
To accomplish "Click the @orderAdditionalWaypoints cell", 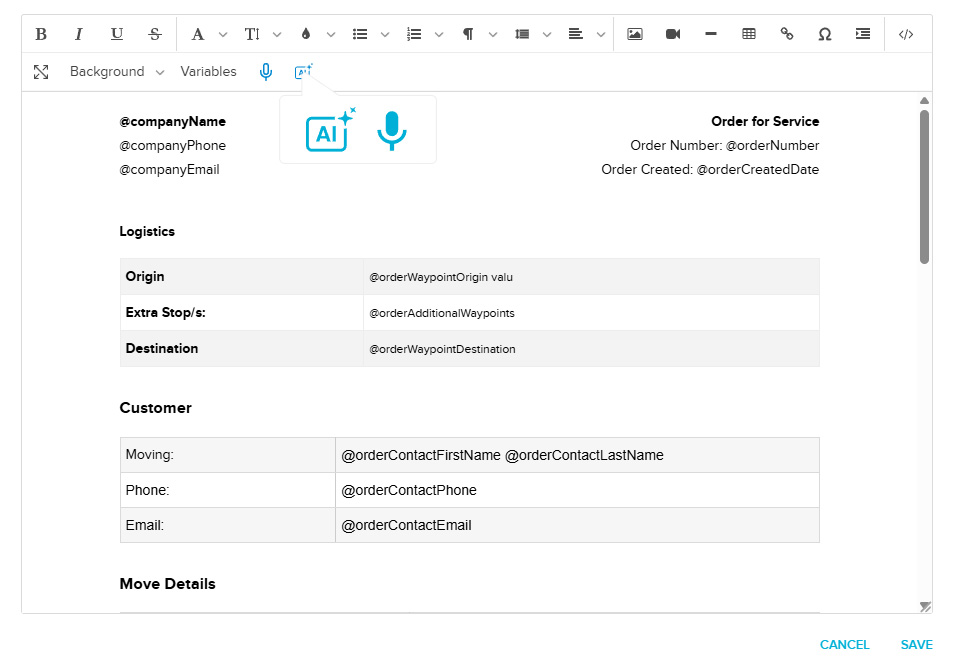I will click(x=591, y=312).
